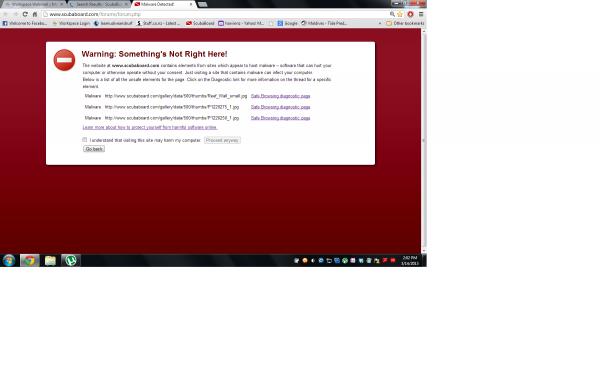Click 'Learn more about how to protect yourself' link
The height and width of the screenshot is (377, 600).
coord(150,127)
